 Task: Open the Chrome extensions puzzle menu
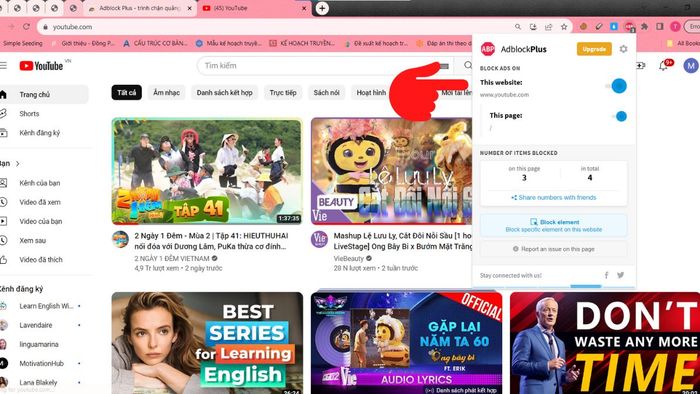click(644, 27)
